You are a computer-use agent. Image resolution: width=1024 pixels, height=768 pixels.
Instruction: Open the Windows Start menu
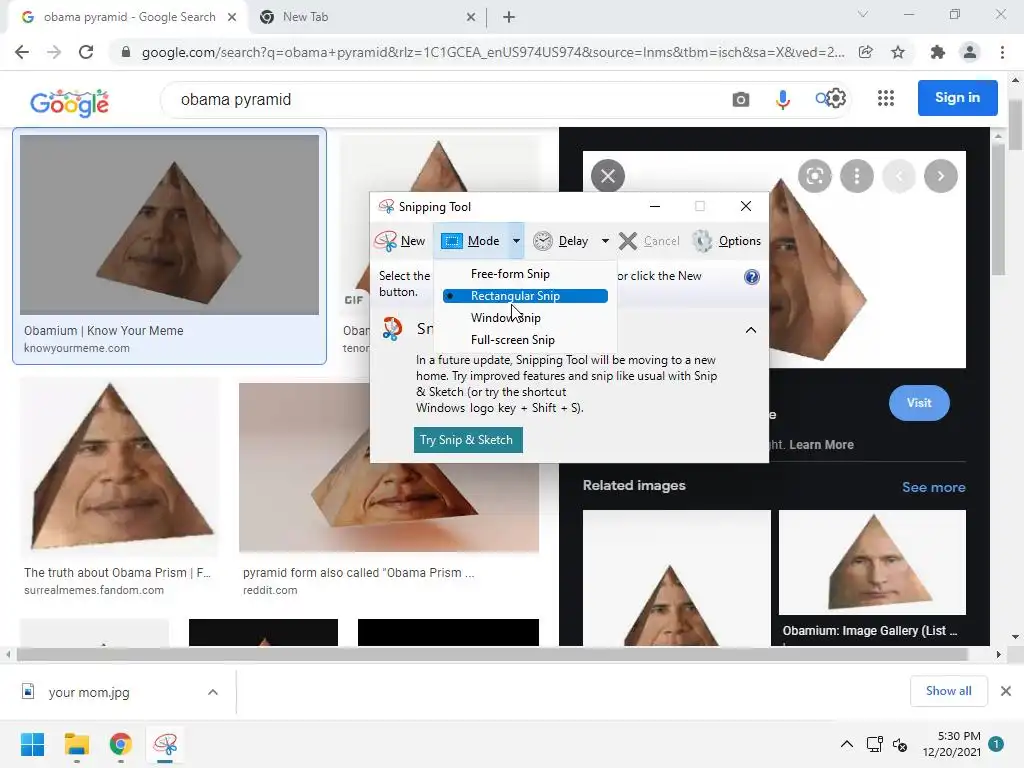point(32,744)
